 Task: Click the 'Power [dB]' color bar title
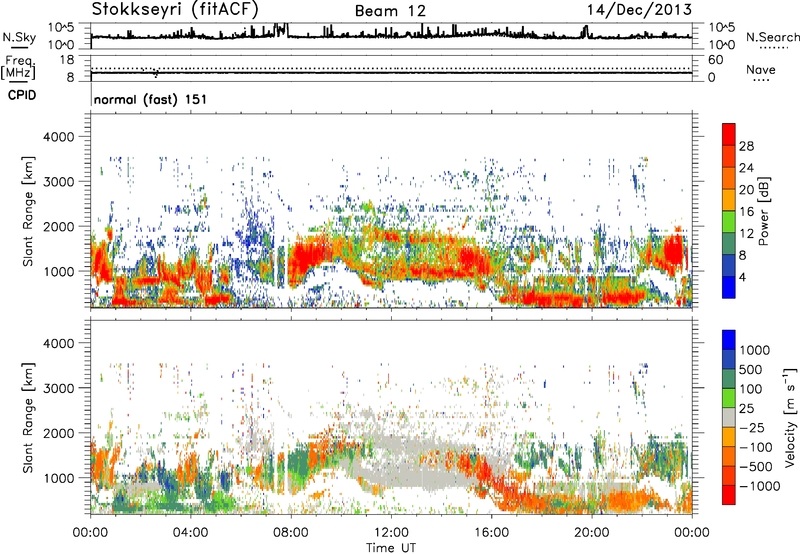(x=764, y=211)
